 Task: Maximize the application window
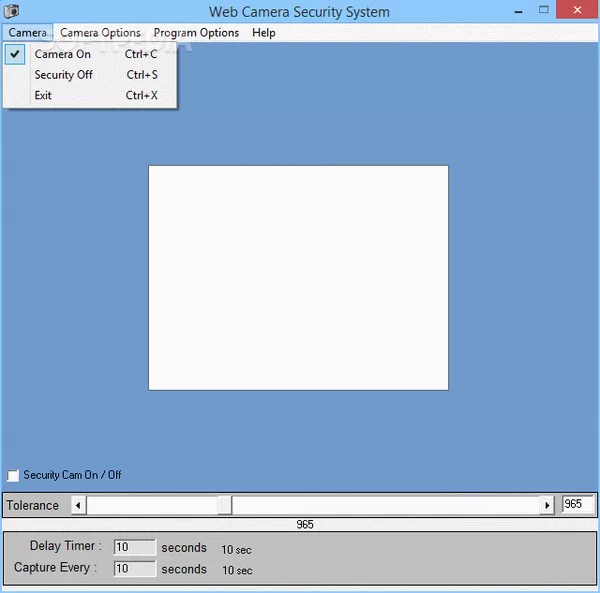click(x=543, y=11)
